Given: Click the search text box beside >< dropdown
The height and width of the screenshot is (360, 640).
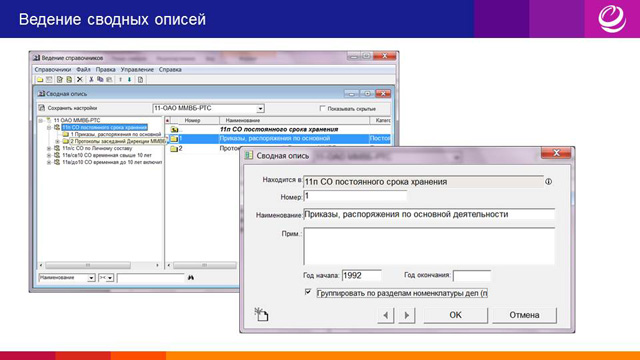Looking at the screenshot, I should pos(151,278).
